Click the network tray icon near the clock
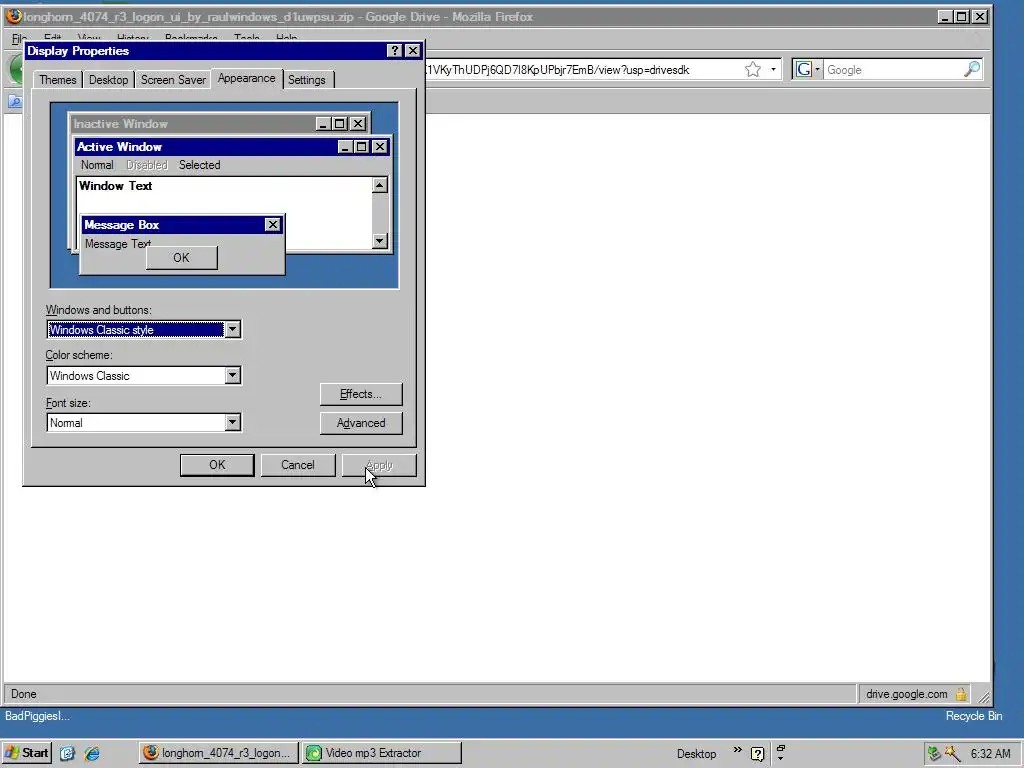The image size is (1024, 768). pyautogui.click(x=934, y=754)
